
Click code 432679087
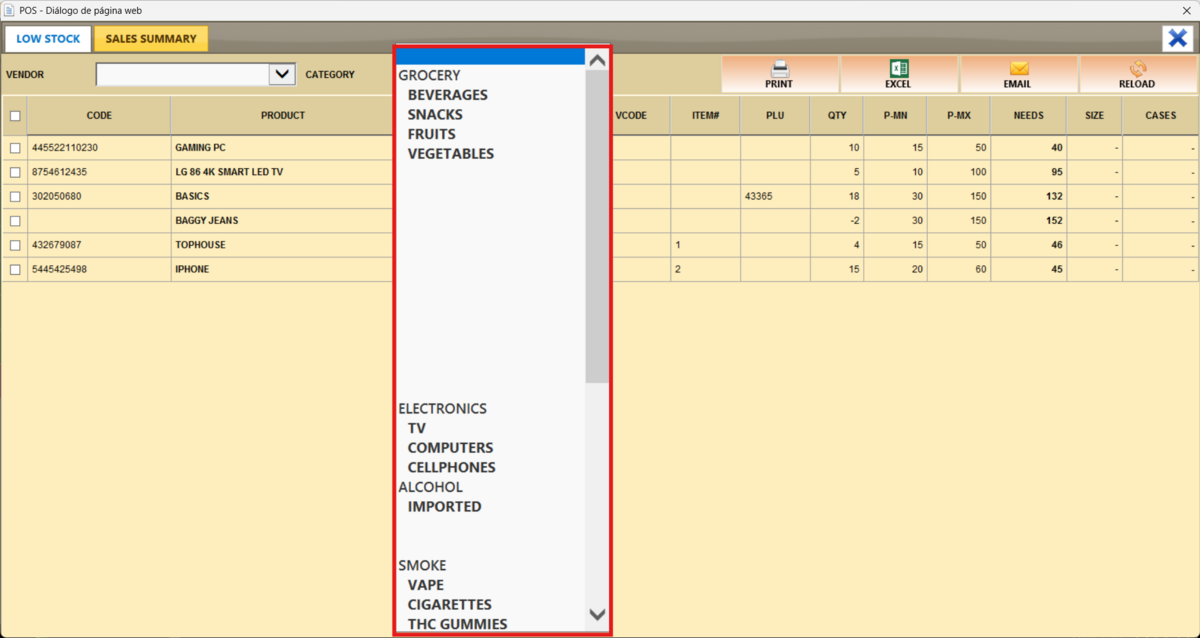(57, 245)
